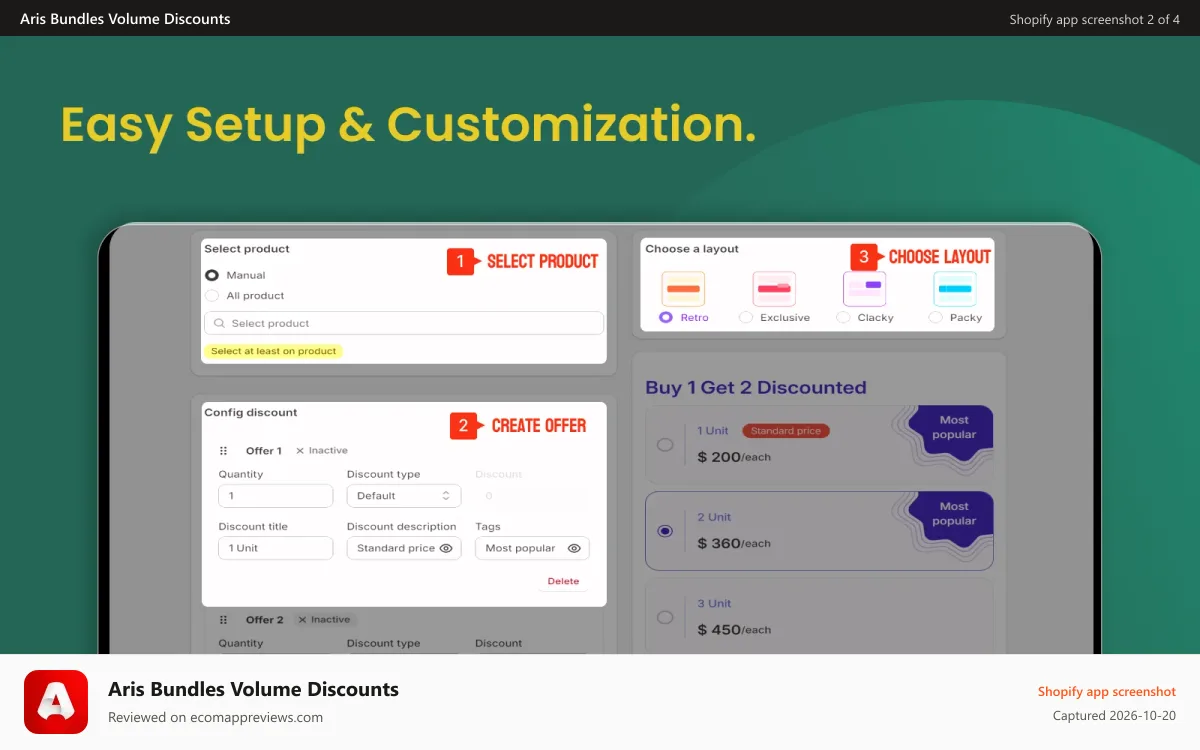Click the Aris Bundles app logo icon
The image size is (1200, 750).
pyautogui.click(x=56, y=702)
